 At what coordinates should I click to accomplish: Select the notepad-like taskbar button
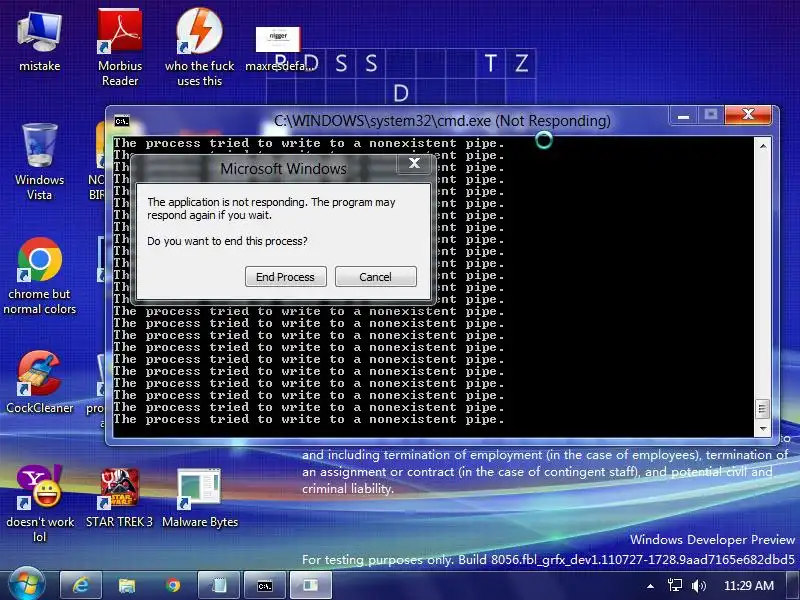click(218, 585)
